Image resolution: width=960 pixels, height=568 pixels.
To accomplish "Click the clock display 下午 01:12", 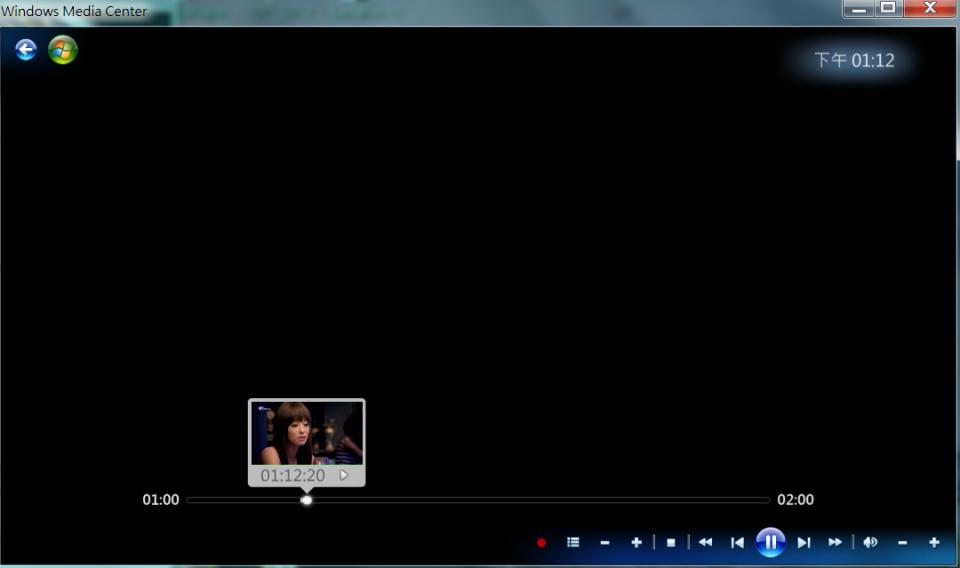I will click(x=854, y=60).
